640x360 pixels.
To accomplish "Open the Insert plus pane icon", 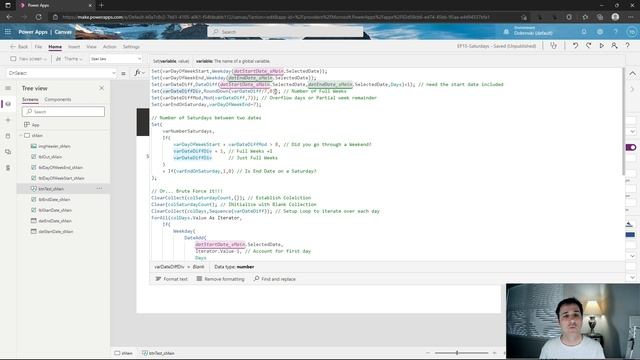I will [x=8, y=120].
